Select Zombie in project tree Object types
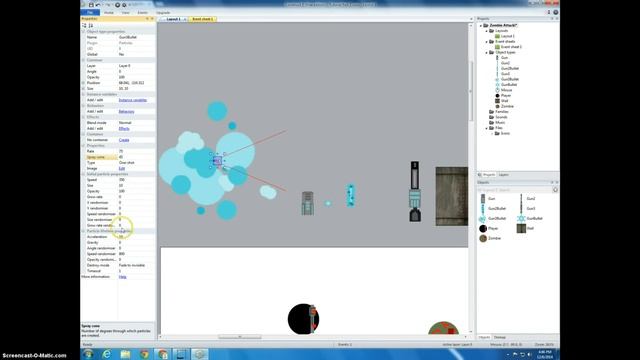Viewport: 640px width, 360px height. click(x=504, y=106)
